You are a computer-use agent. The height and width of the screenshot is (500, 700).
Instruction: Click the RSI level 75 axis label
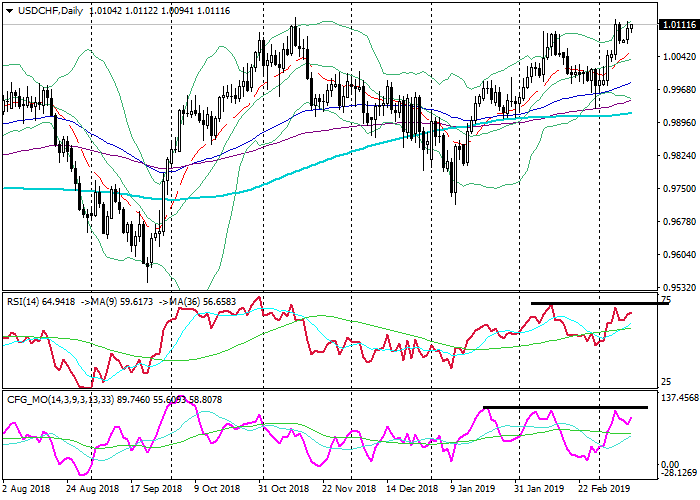click(x=666, y=300)
